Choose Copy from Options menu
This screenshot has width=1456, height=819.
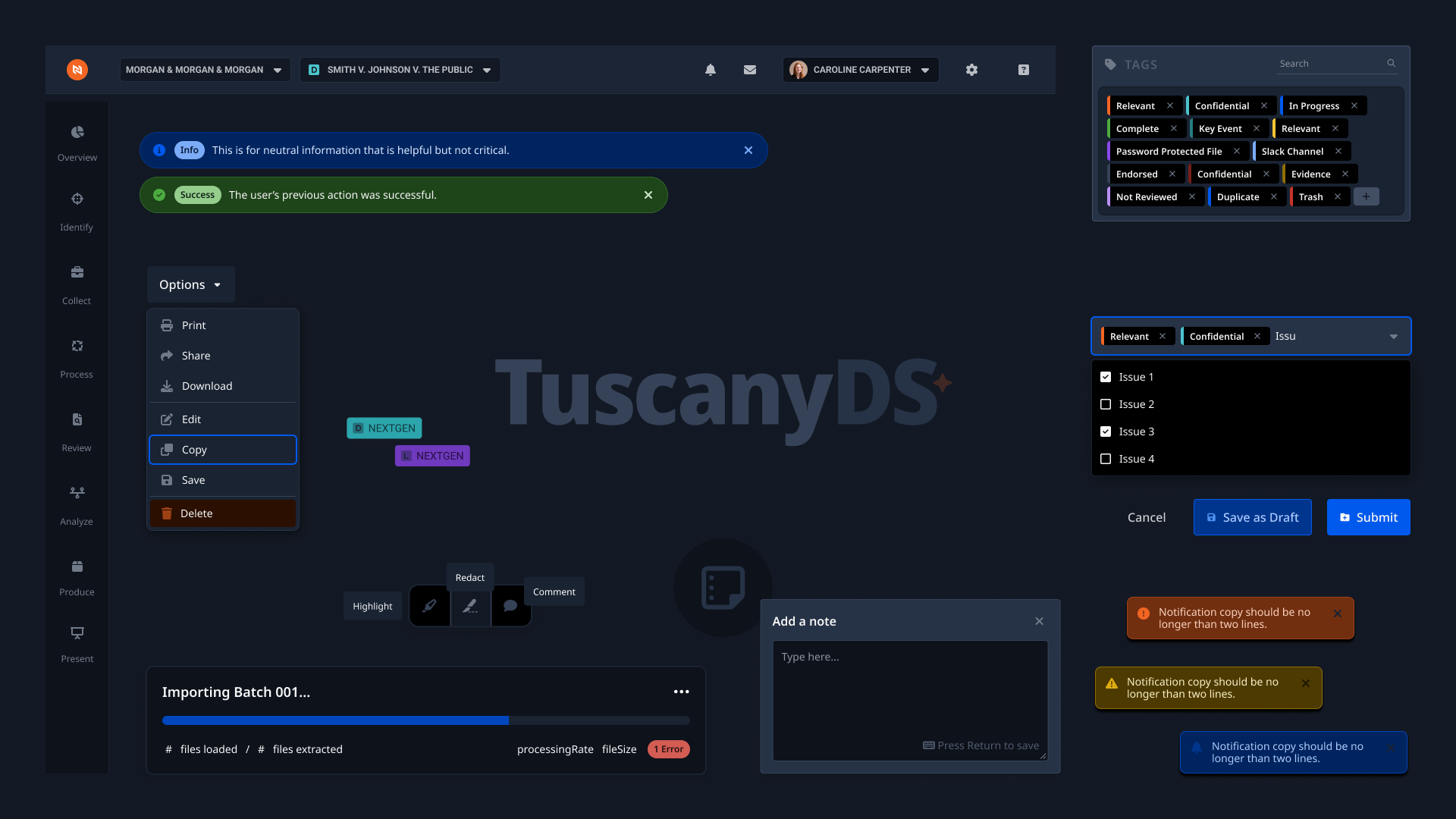223,450
